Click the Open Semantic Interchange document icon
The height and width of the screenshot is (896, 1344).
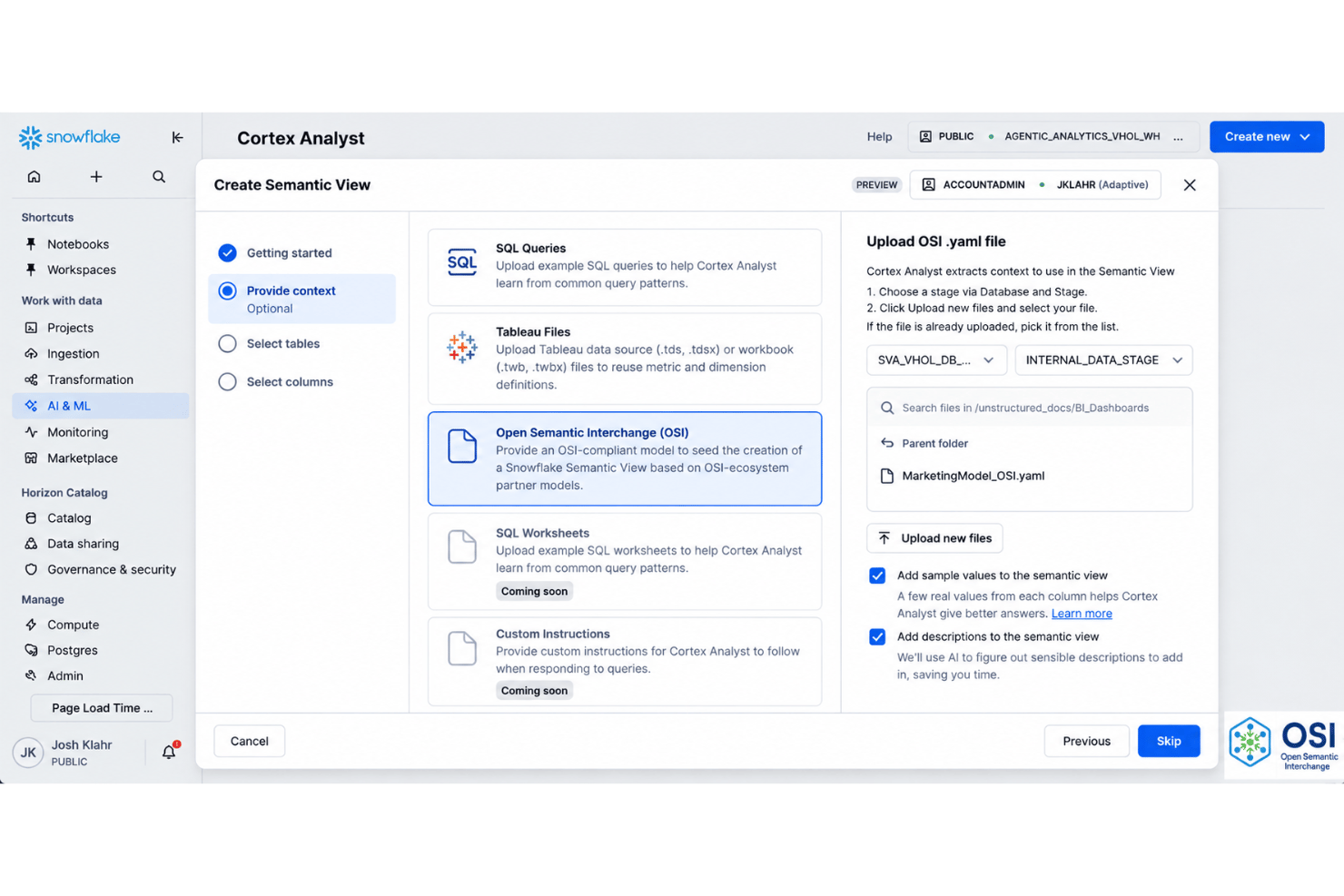(462, 446)
